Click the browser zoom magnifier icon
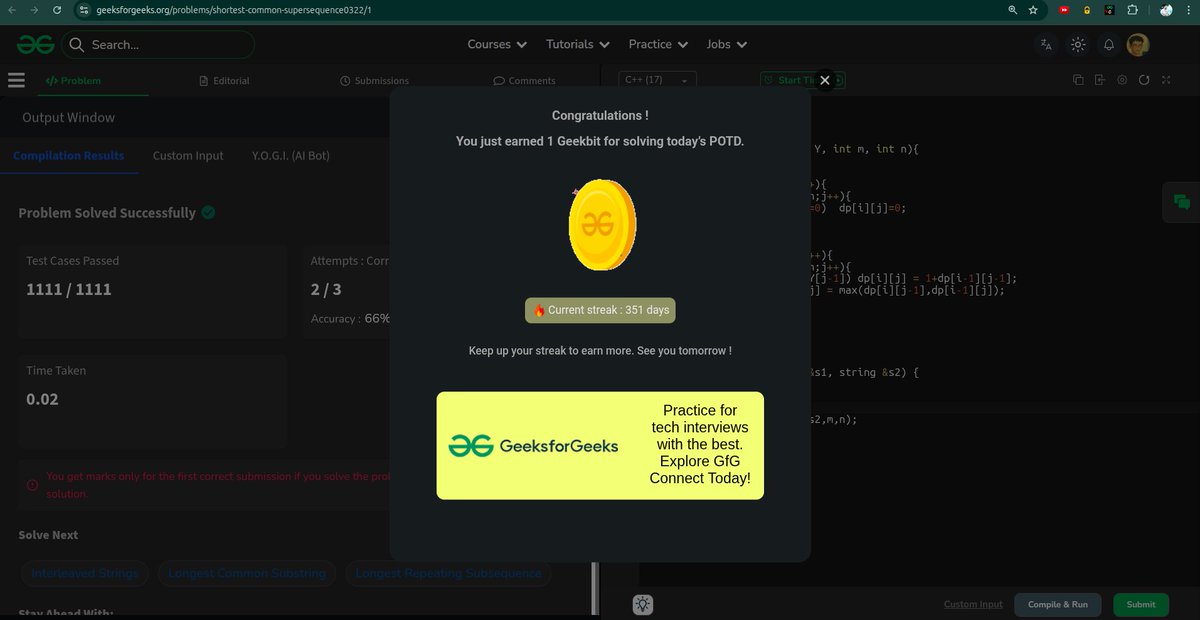 (1013, 10)
